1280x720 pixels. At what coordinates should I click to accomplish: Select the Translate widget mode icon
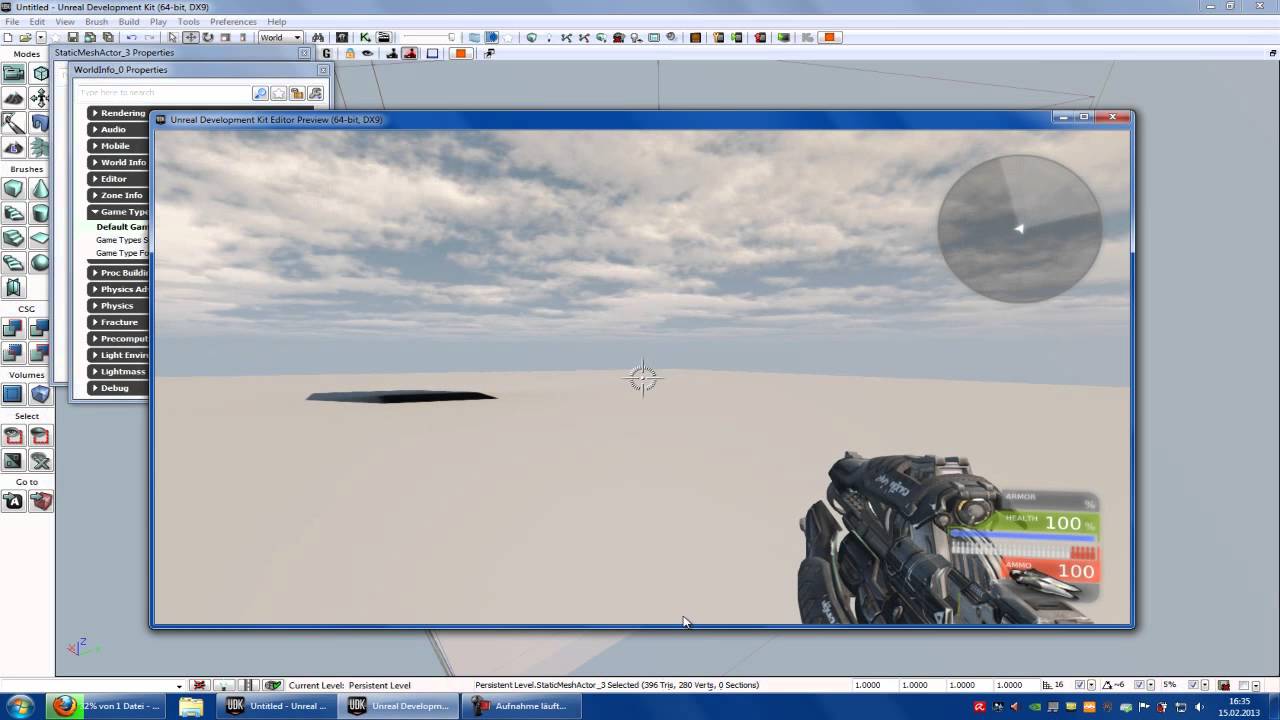click(x=190, y=38)
